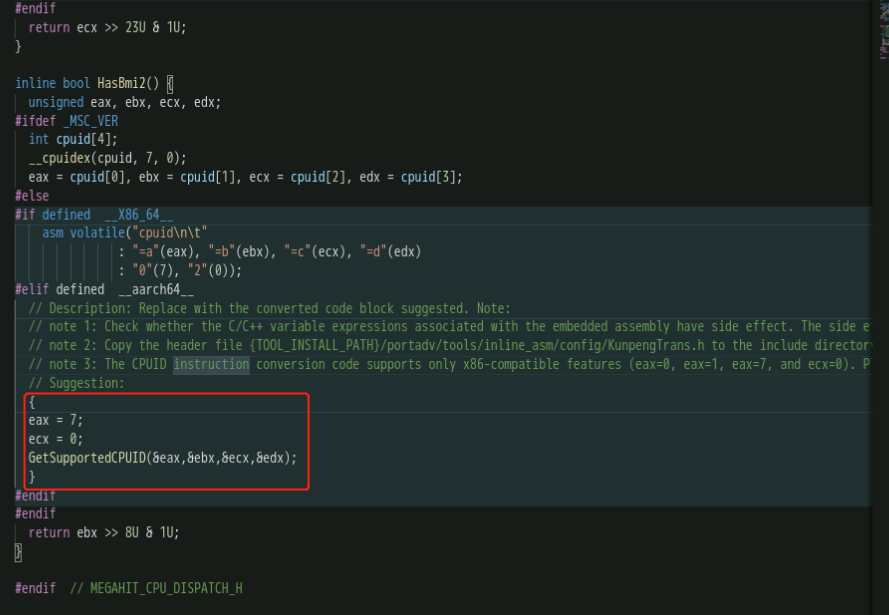Click the highlighted word 'instruction'
889x615 pixels.
(211, 364)
